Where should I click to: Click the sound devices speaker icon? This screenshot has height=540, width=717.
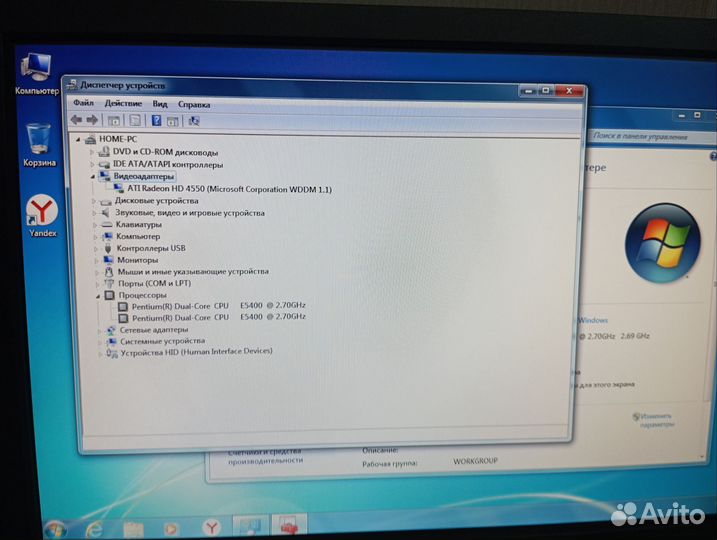pos(106,213)
